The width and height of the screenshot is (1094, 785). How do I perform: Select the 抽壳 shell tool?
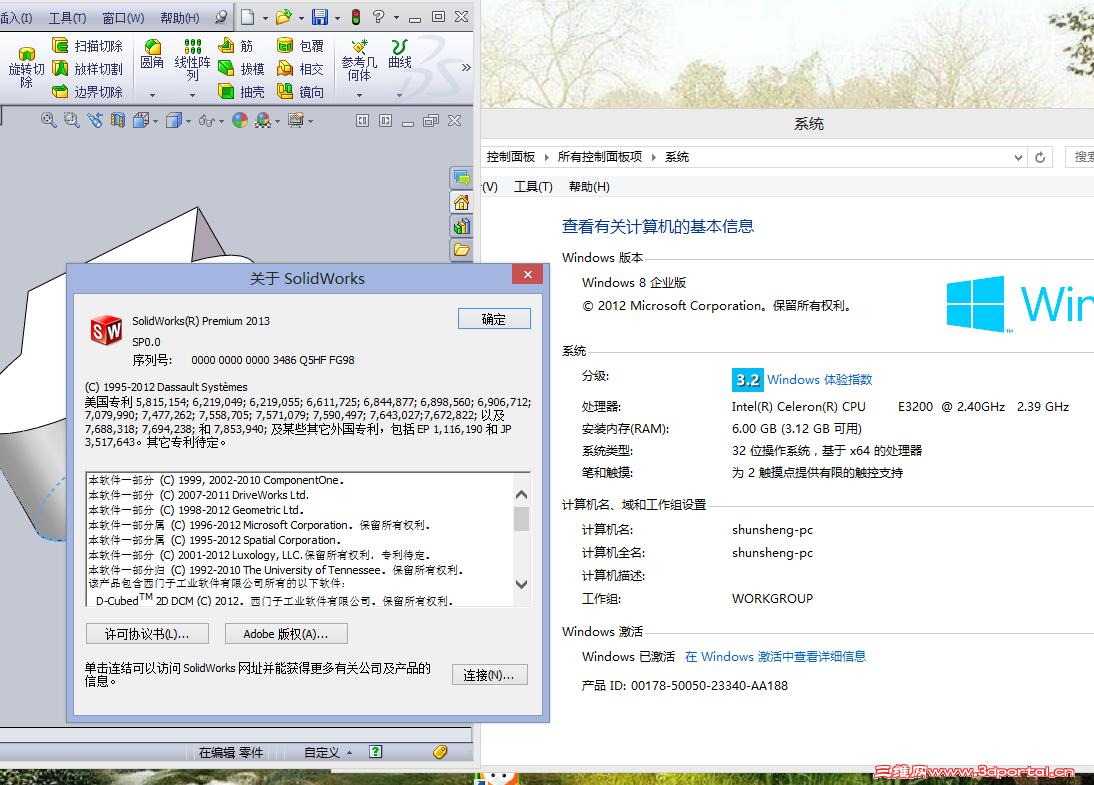click(x=241, y=91)
